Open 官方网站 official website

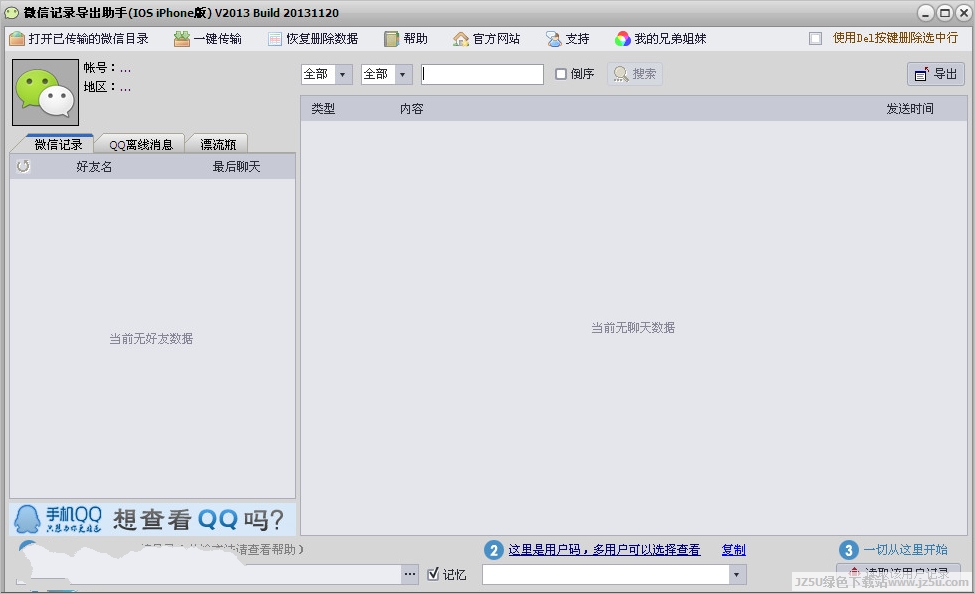coord(486,39)
